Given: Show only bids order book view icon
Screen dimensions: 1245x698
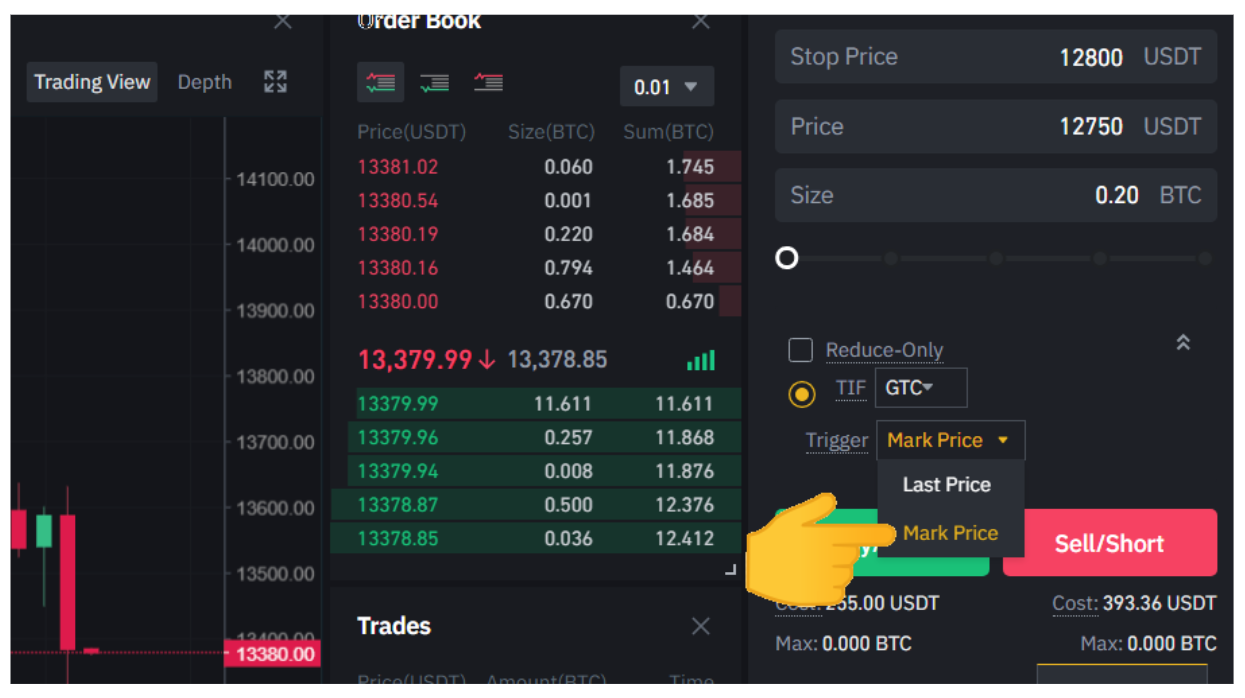Looking at the screenshot, I should (x=434, y=83).
